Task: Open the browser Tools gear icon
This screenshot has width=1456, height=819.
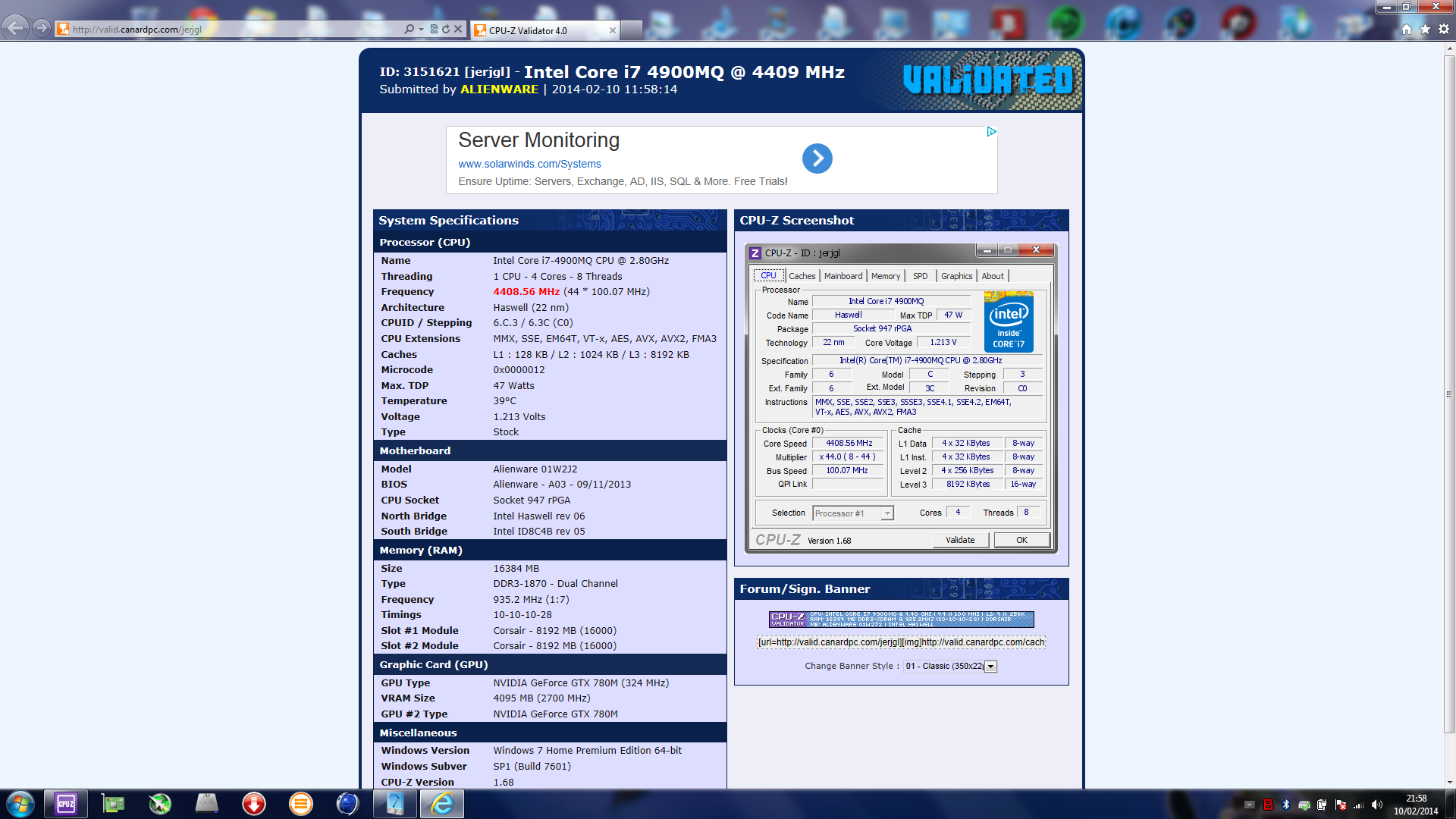Action: [1444, 29]
